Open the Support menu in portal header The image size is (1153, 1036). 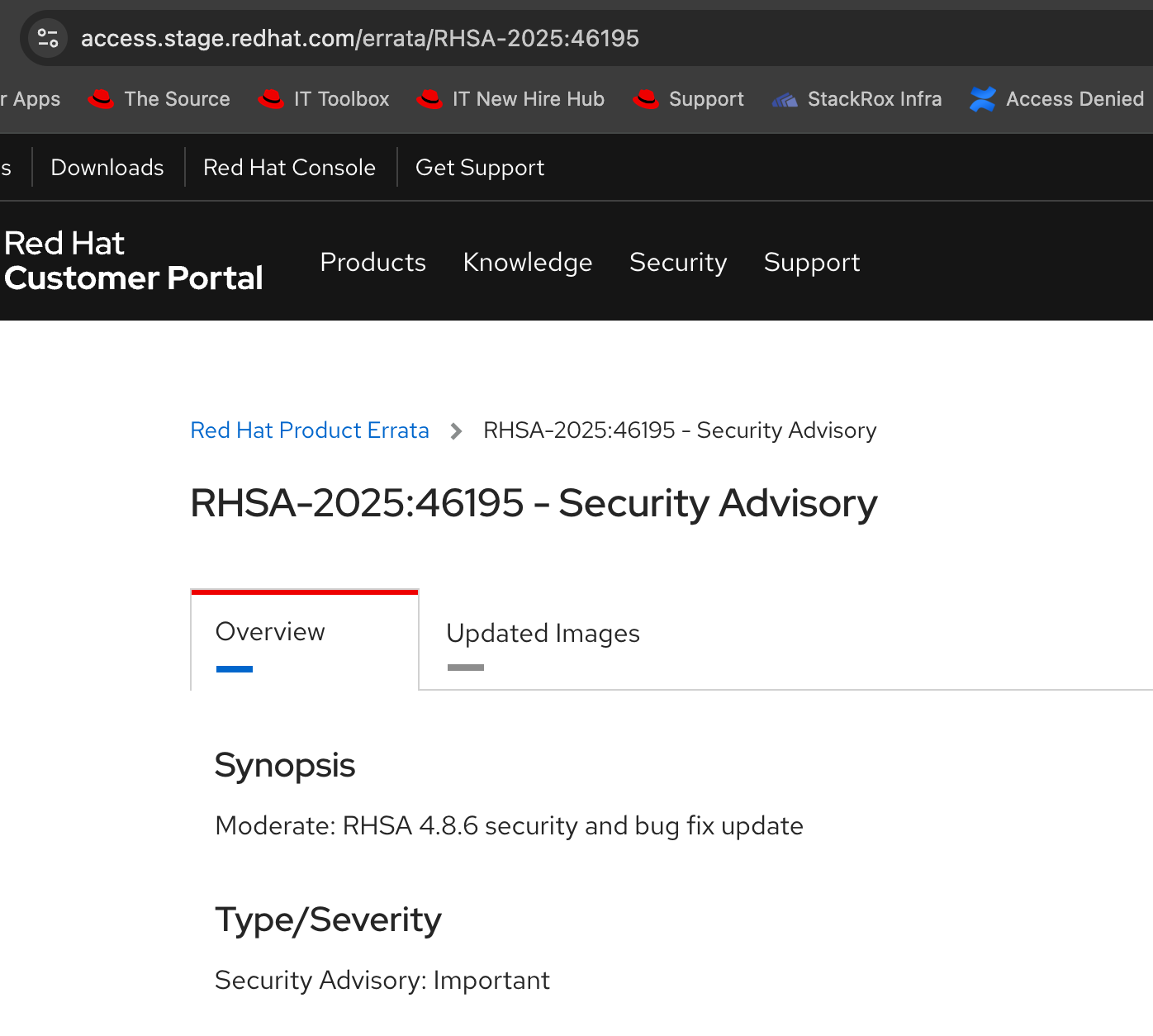pyautogui.click(x=812, y=262)
